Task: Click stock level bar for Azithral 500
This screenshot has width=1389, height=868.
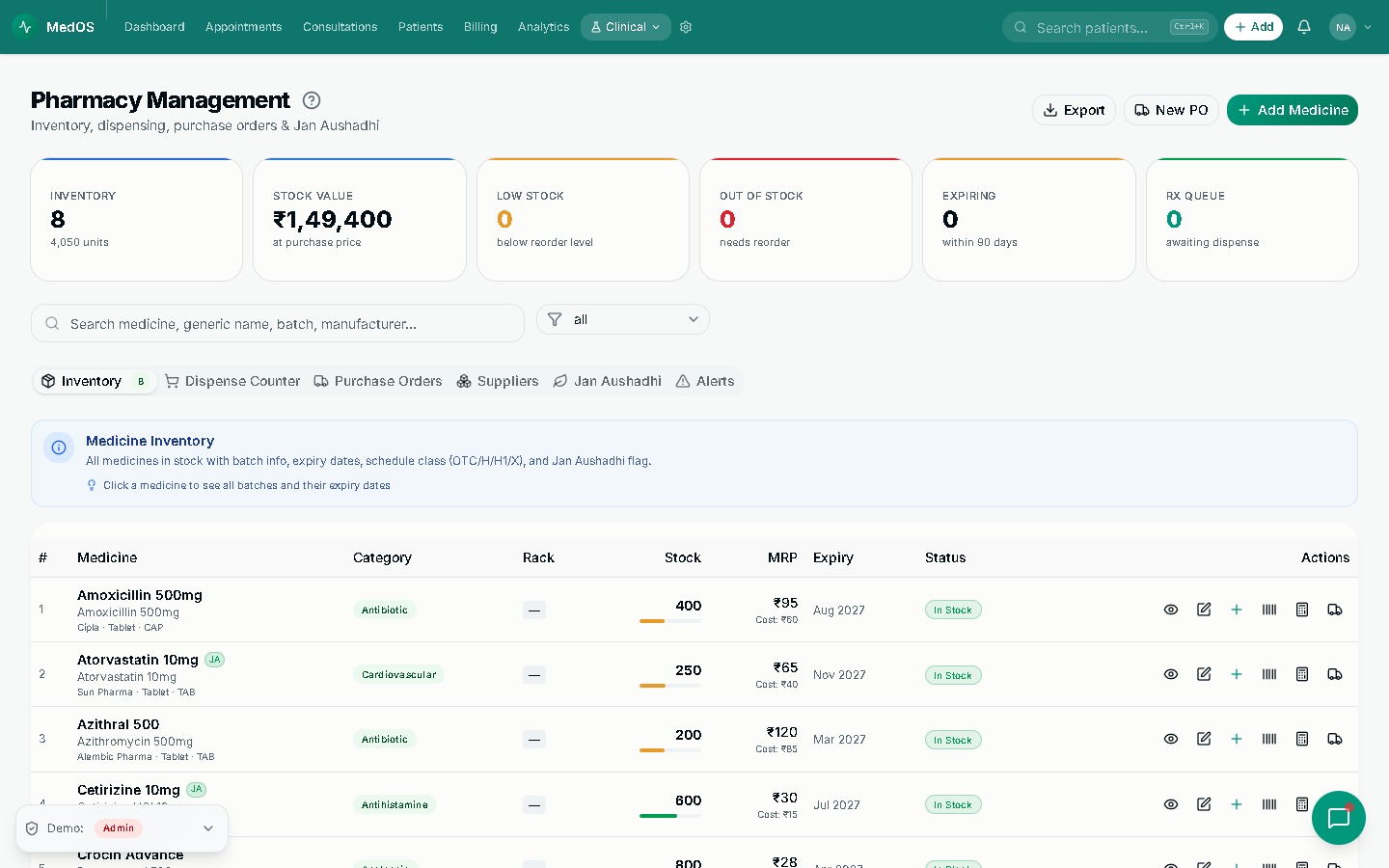Action: click(x=670, y=750)
